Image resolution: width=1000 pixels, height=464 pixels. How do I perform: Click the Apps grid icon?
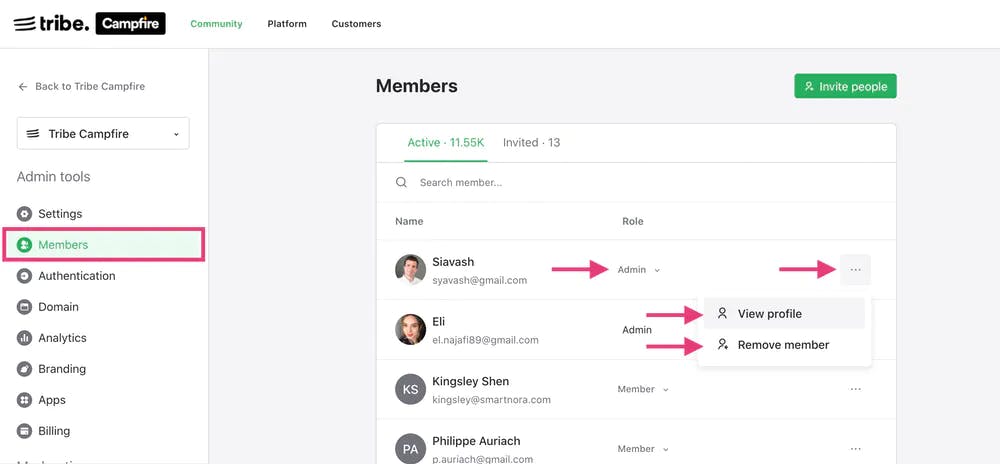click(25, 400)
